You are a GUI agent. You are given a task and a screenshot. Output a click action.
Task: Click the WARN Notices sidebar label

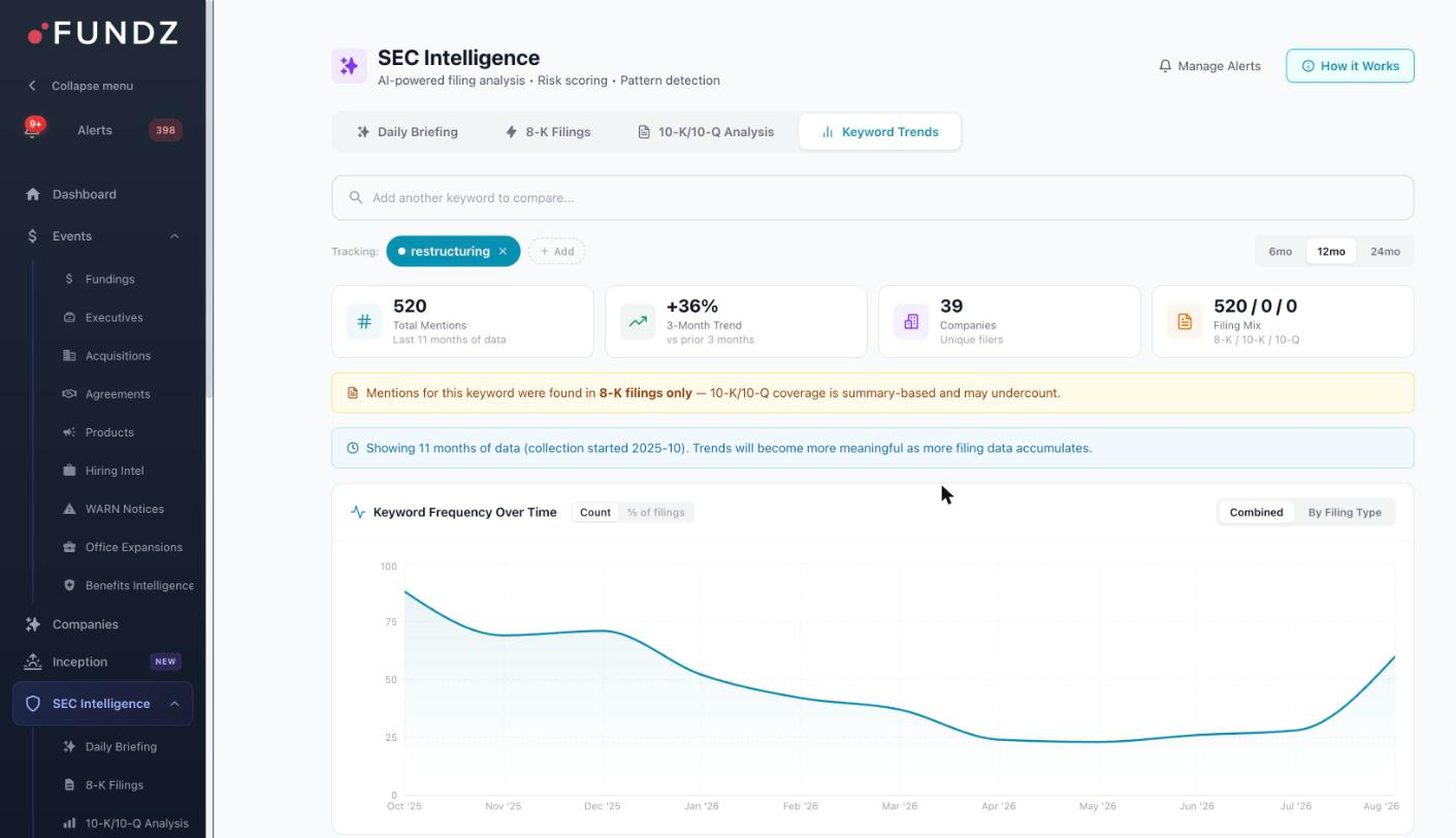[125, 509]
